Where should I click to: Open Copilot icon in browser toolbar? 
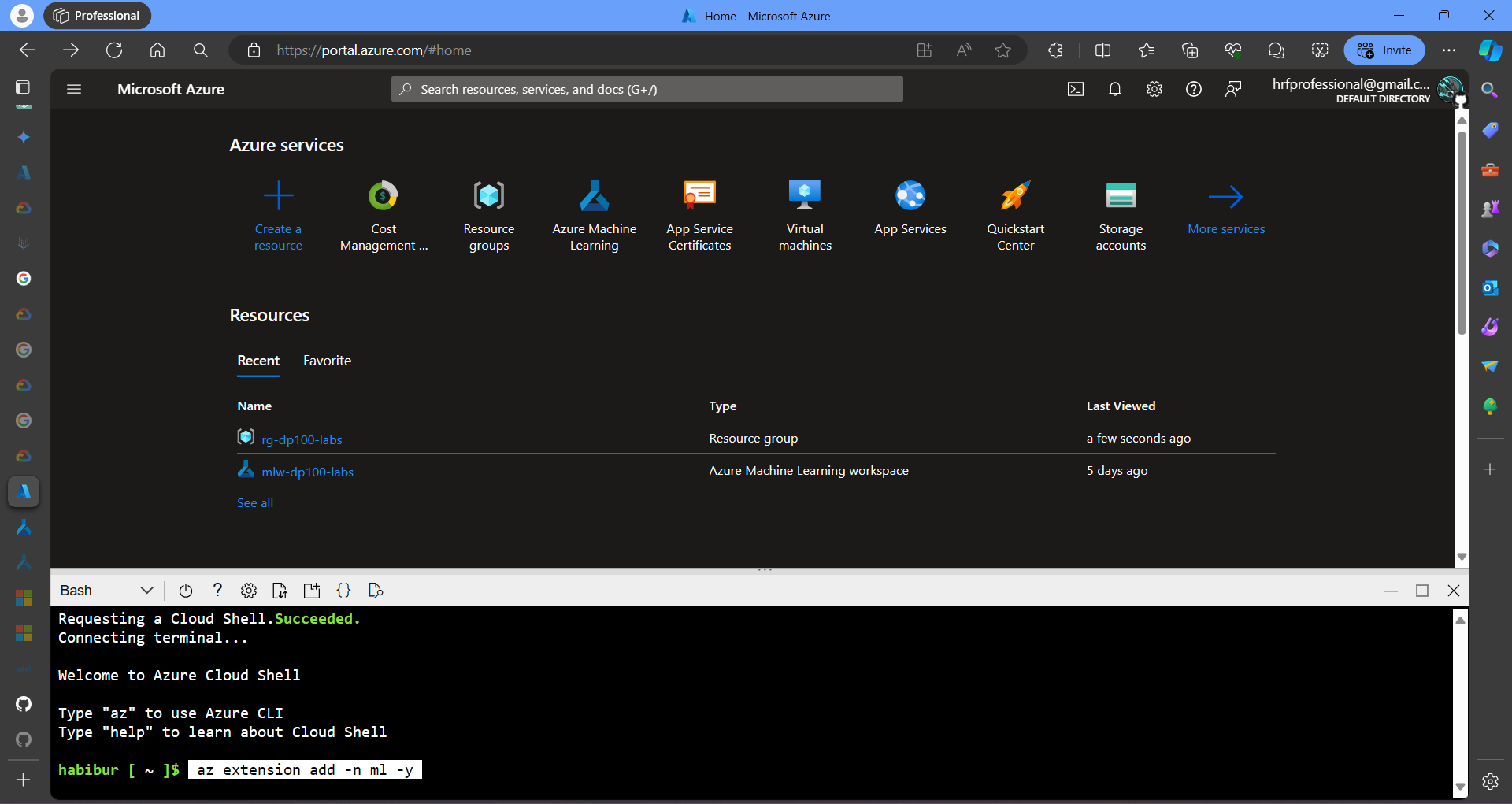pyautogui.click(x=1490, y=50)
